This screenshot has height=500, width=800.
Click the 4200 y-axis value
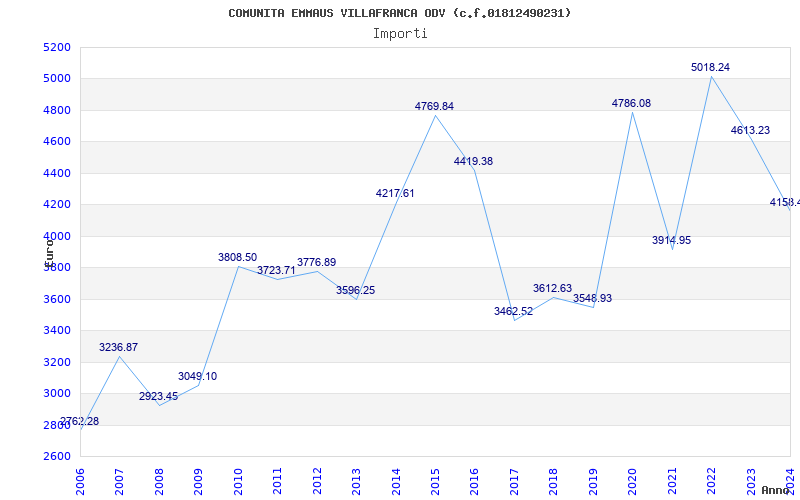click(58, 205)
